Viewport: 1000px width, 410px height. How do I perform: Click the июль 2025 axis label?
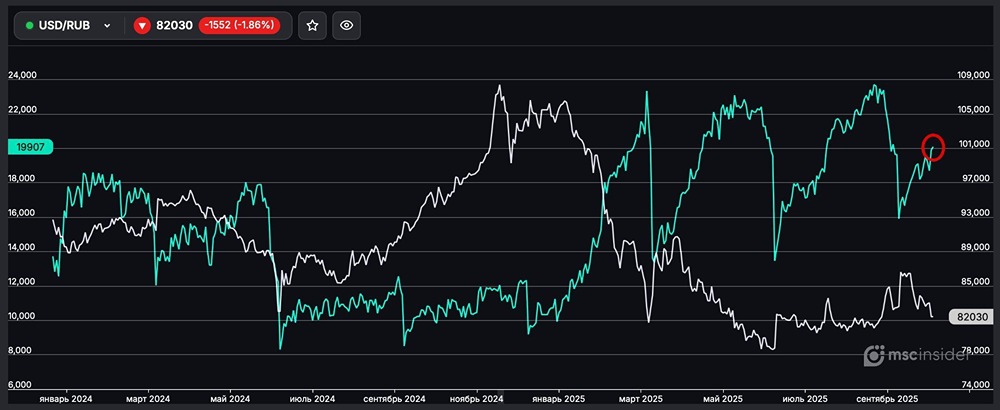coord(805,399)
